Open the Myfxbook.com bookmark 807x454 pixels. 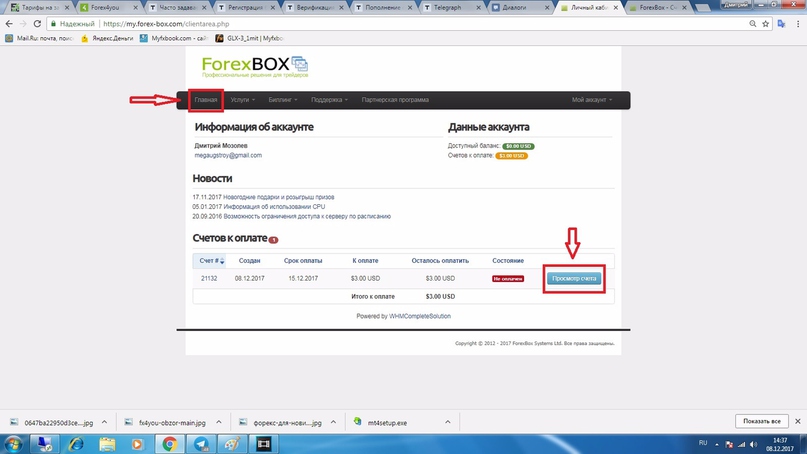pos(174,38)
